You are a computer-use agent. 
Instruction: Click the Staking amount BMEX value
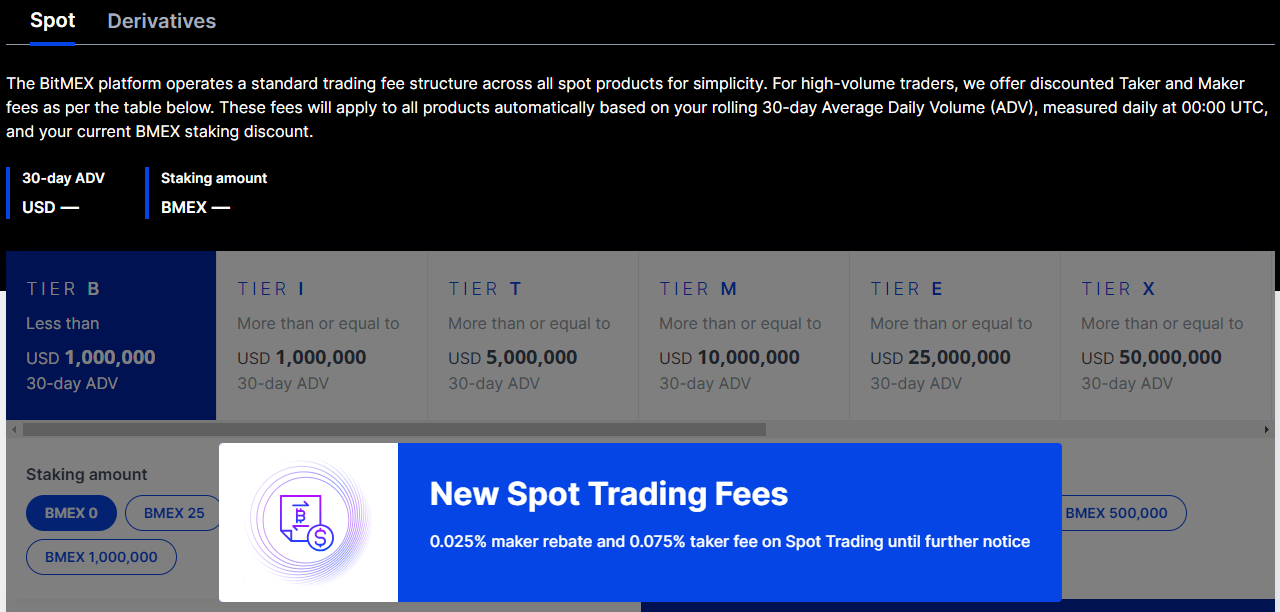coord(196,208)
